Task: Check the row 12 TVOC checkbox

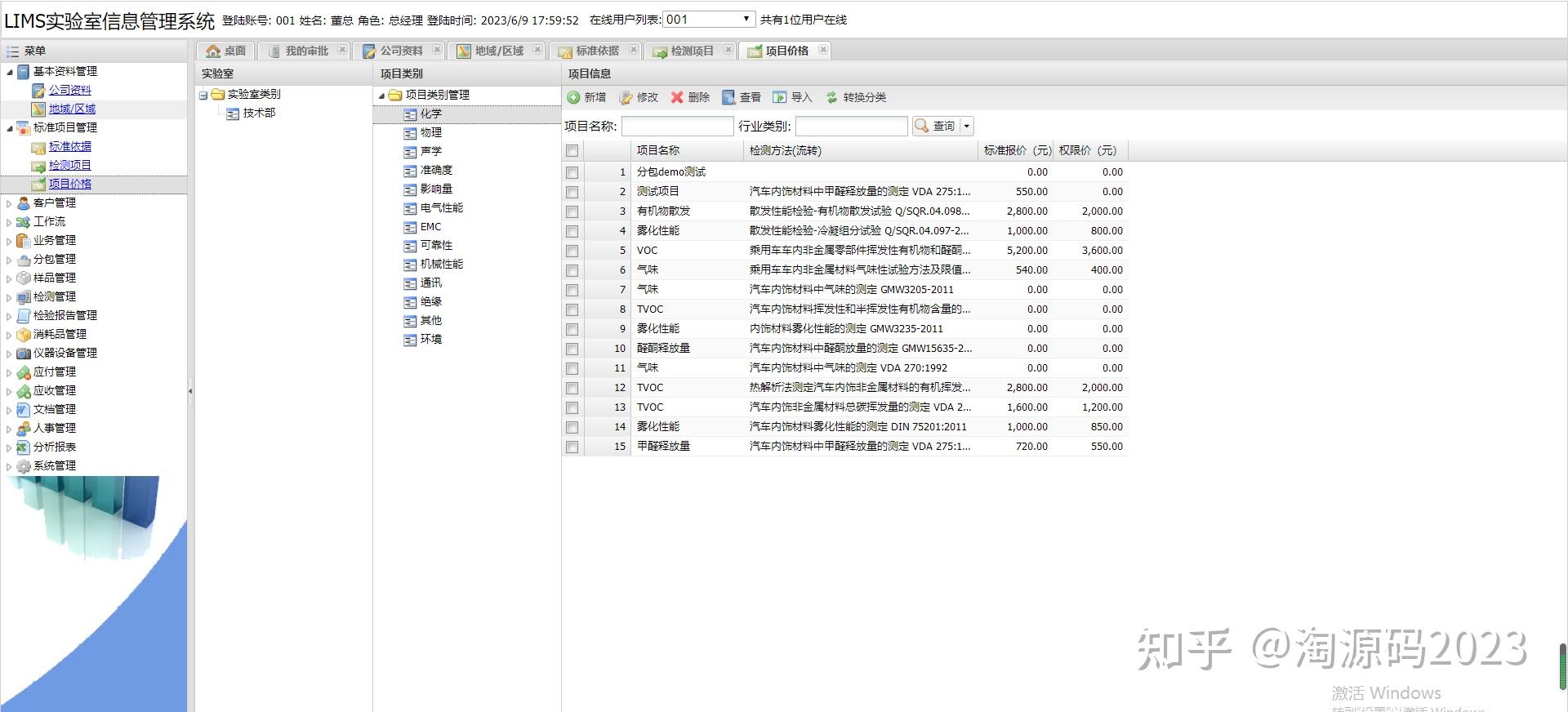Action: pyautogui.click(x=572, y=388)
